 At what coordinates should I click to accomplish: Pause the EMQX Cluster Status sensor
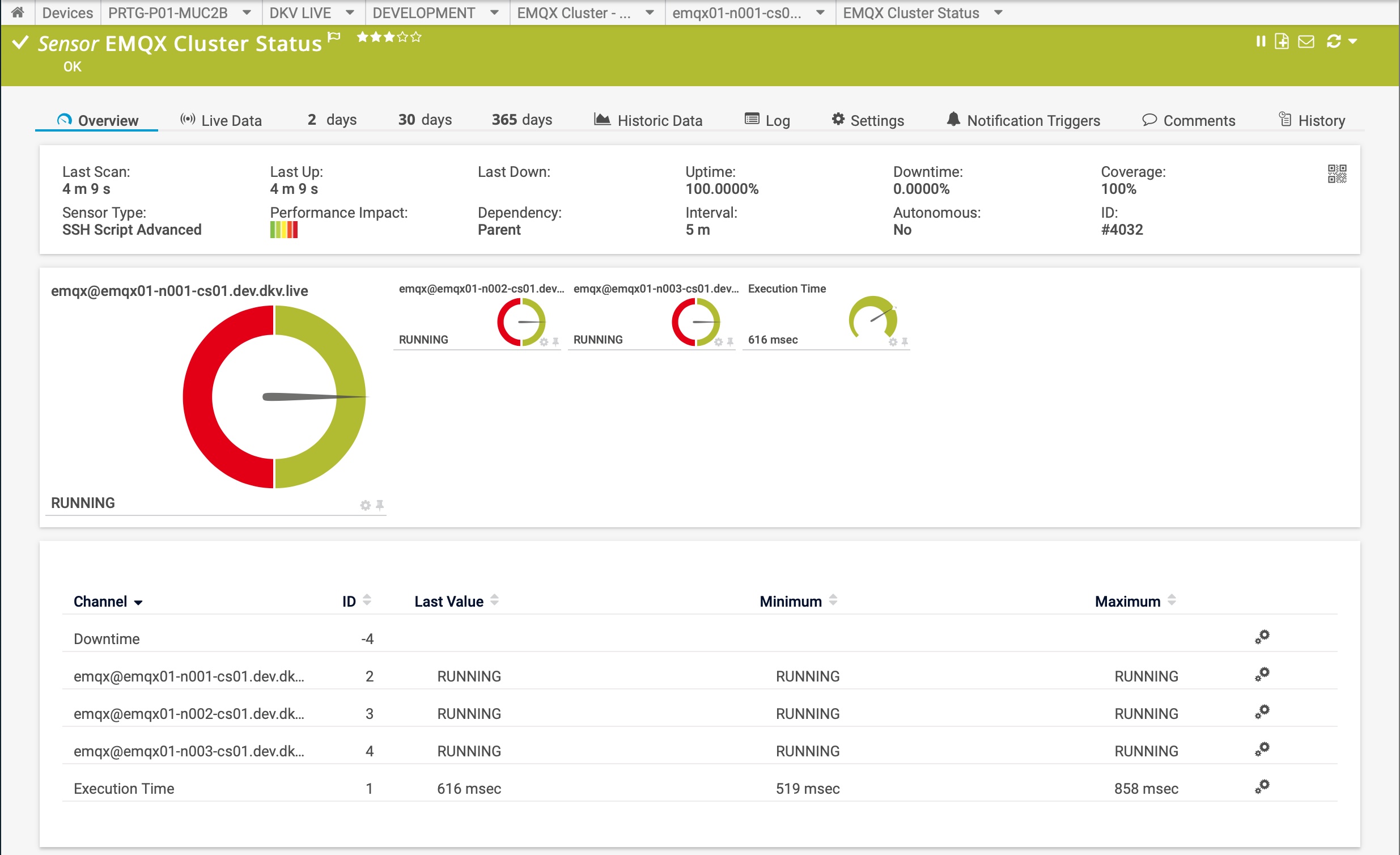[1260, 41]
